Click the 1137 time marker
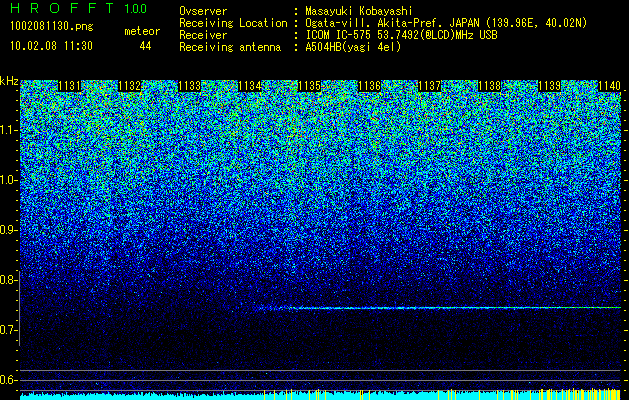 429,86
